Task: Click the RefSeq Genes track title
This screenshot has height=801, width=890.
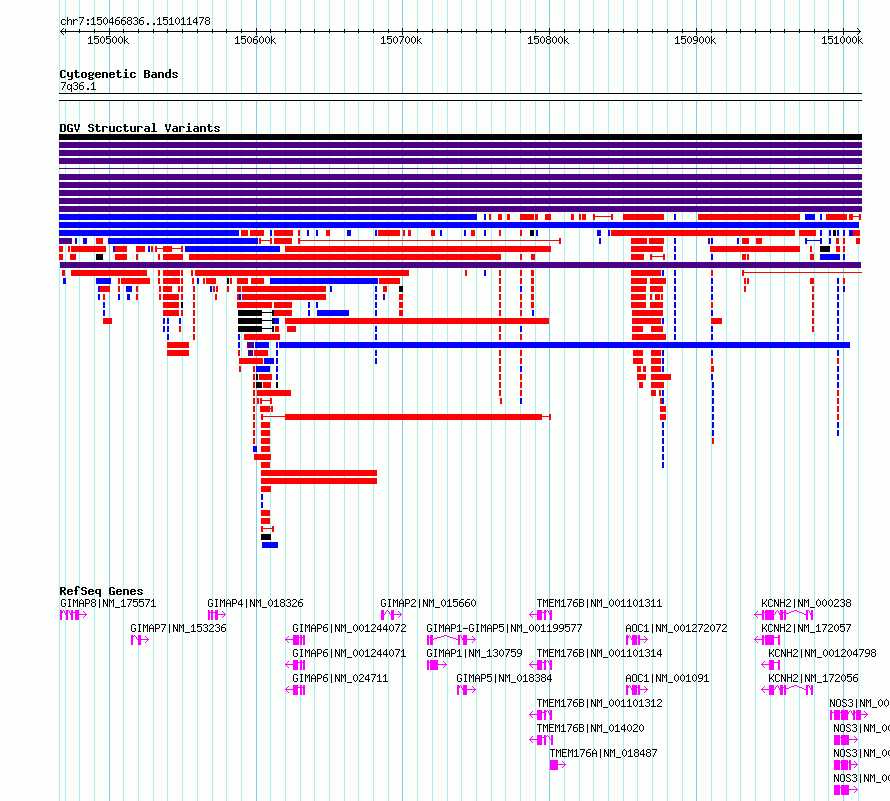Action: pyautogui.click(x=101, y=591)
